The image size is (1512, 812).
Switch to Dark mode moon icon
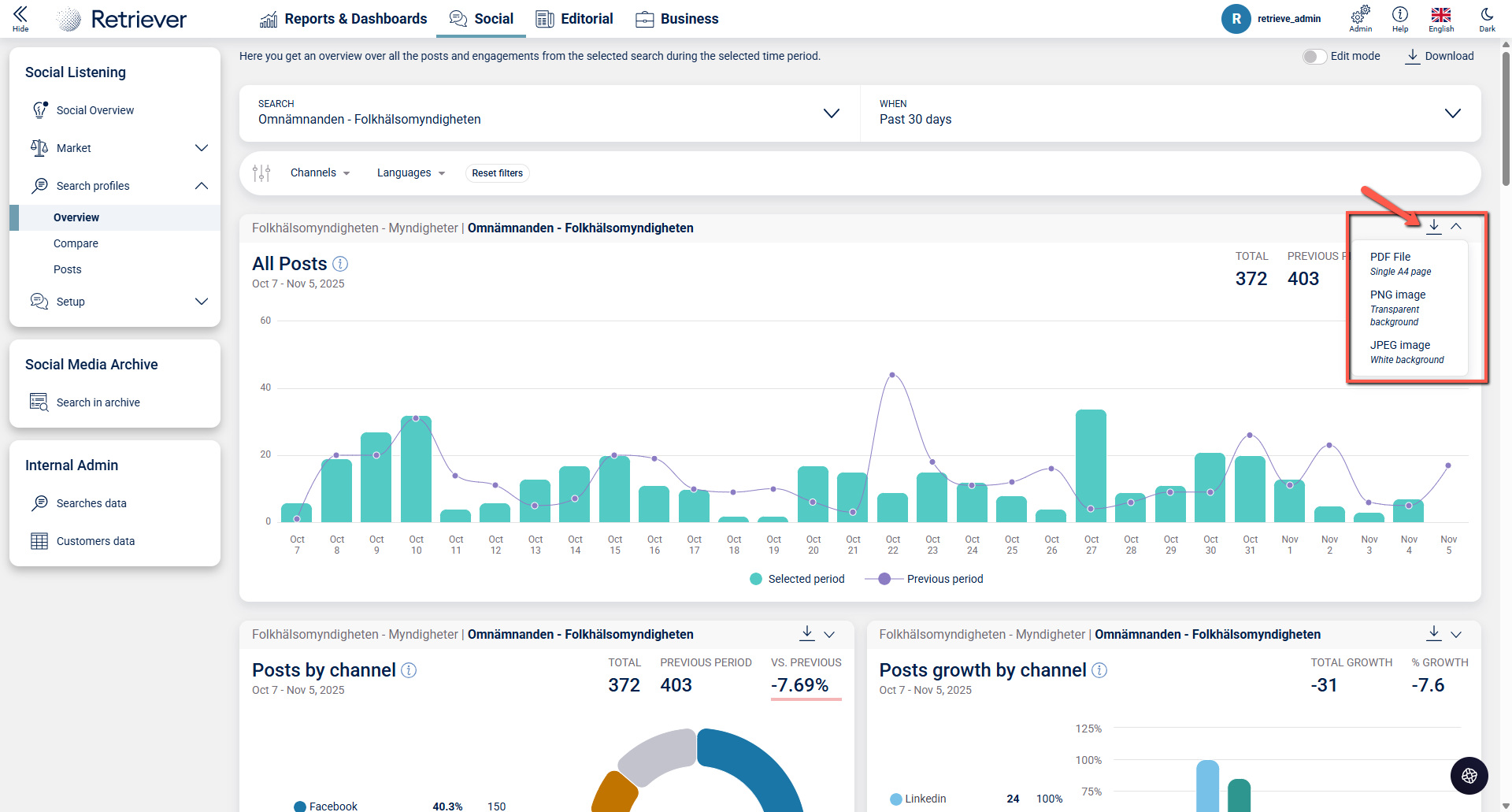coord(1487,15)
